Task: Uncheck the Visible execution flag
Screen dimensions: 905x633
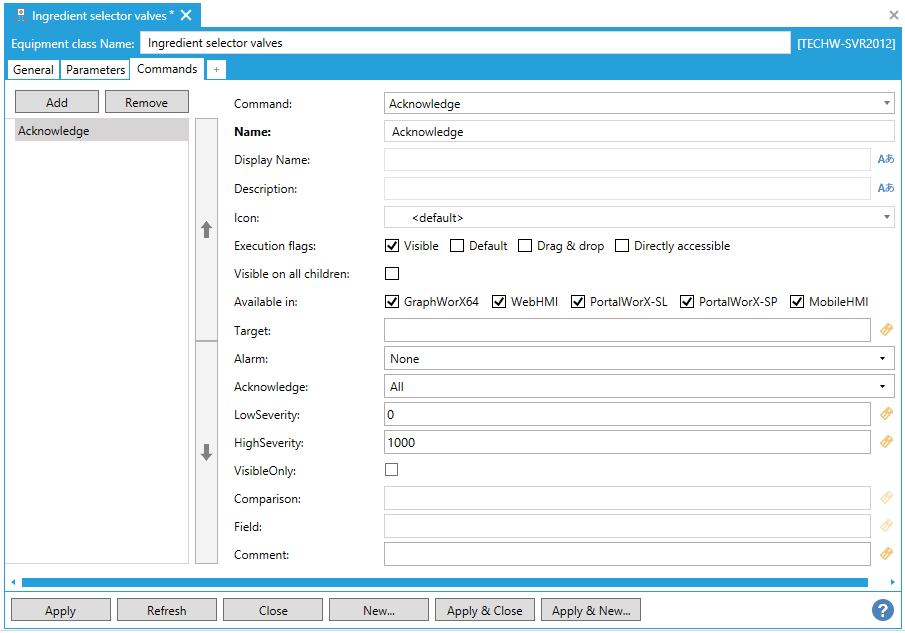Action: (x=392, y=246)
